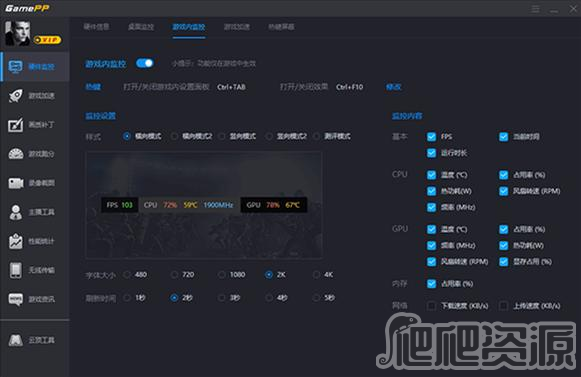Viewport: 581px width, 377px height.
Task: Open the monitor icon in the sidebar
Action: pyautogui.click(x=16, y=67)
